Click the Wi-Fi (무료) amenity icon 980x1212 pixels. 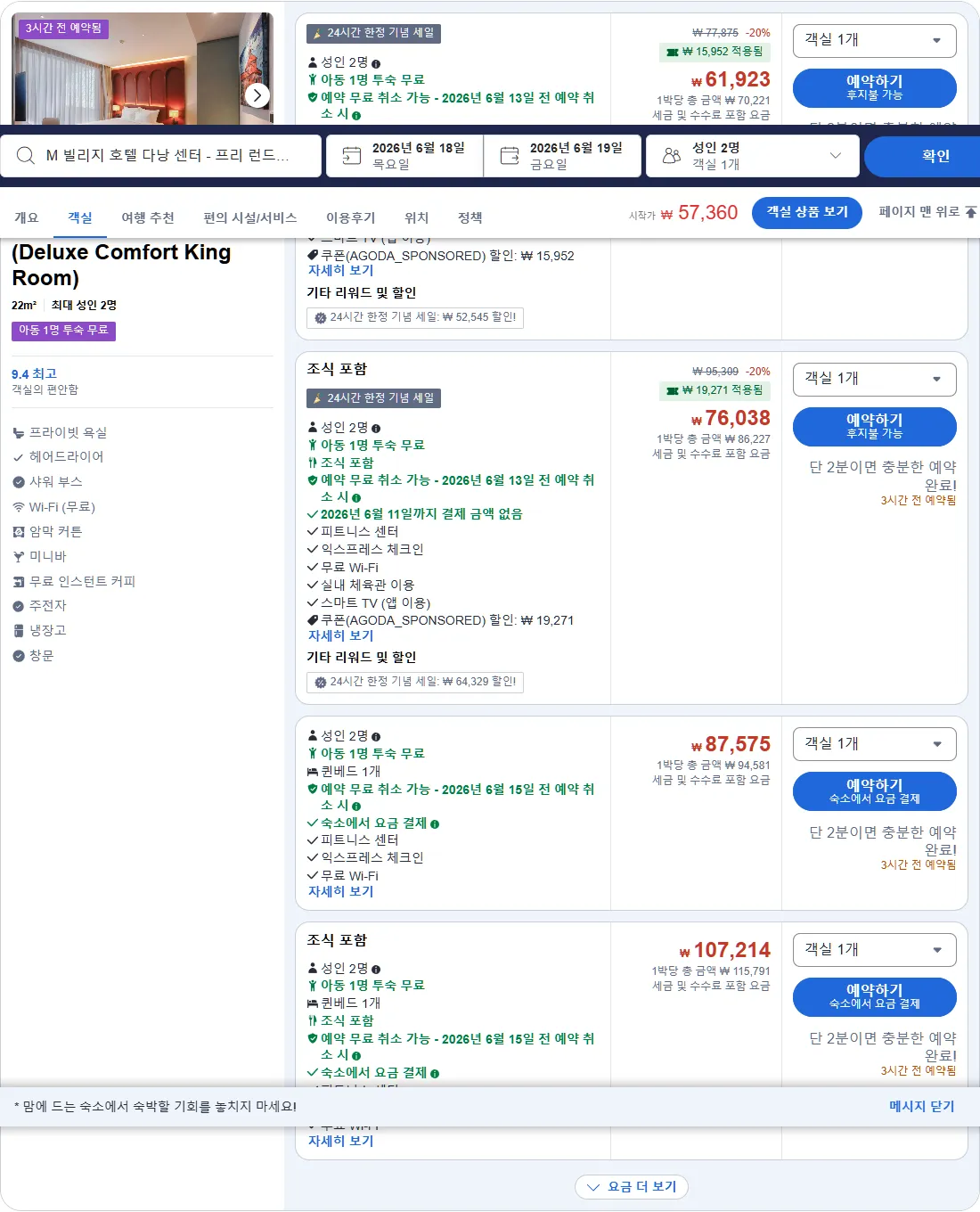click(19, 507)
